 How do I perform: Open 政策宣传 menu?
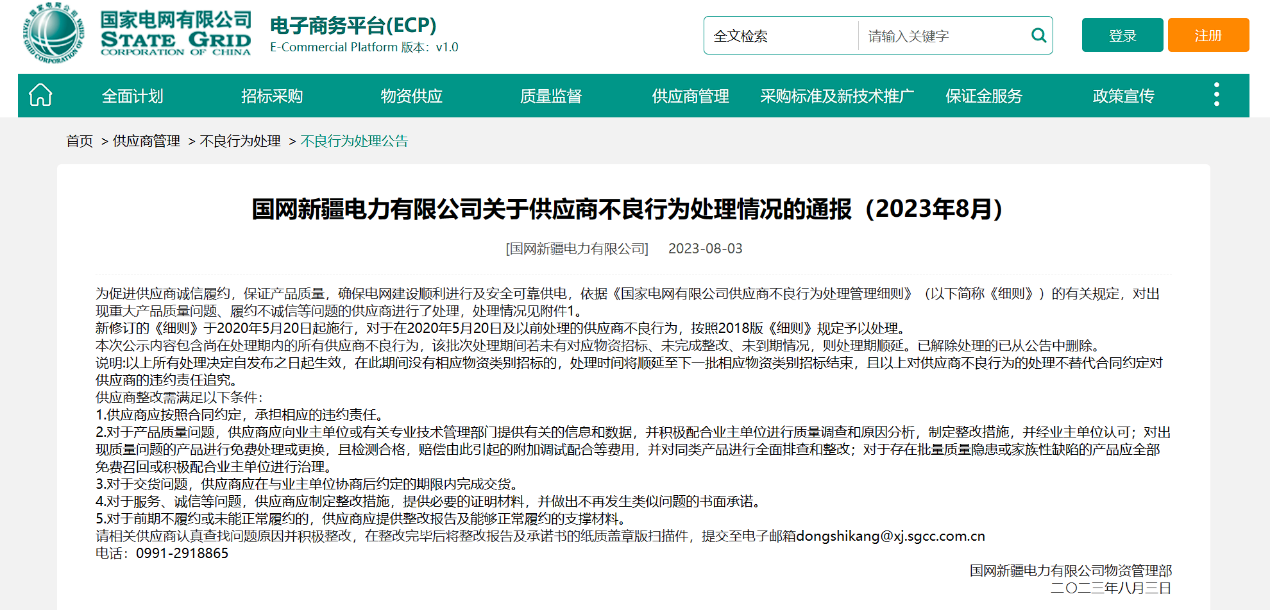(1123, 96)
